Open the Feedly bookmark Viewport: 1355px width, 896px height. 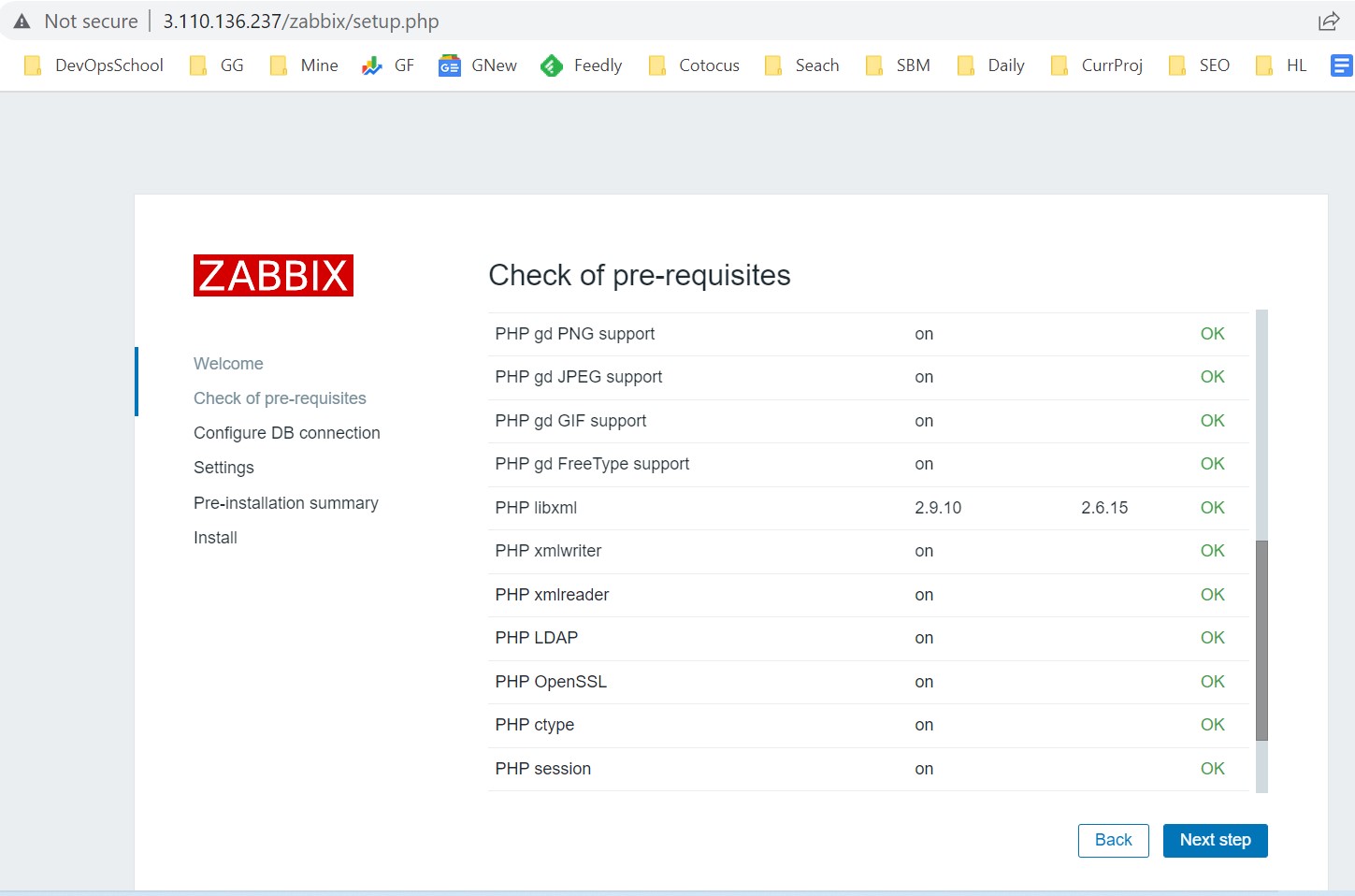581,65
